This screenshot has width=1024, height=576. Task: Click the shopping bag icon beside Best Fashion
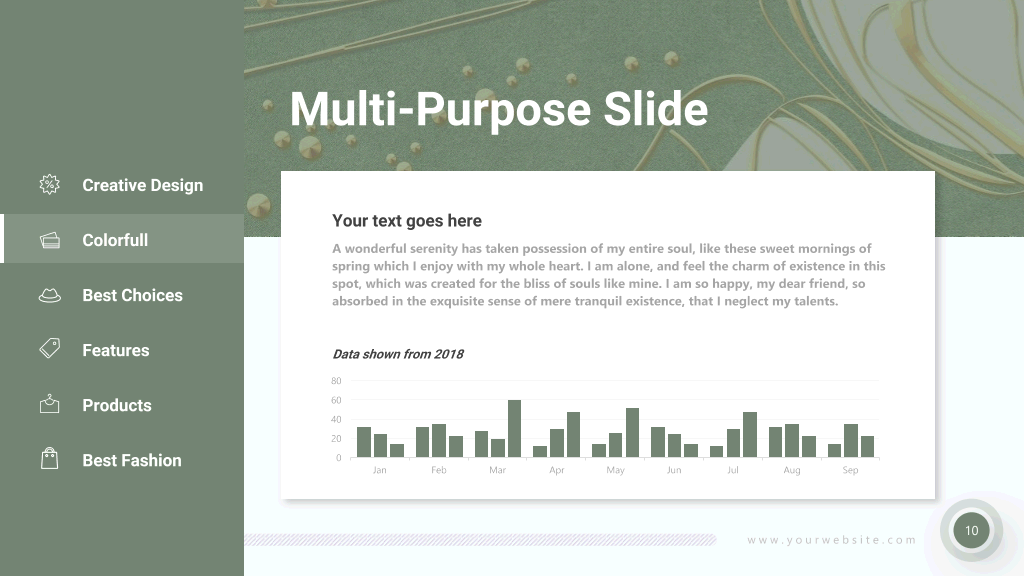click(50, 458)
